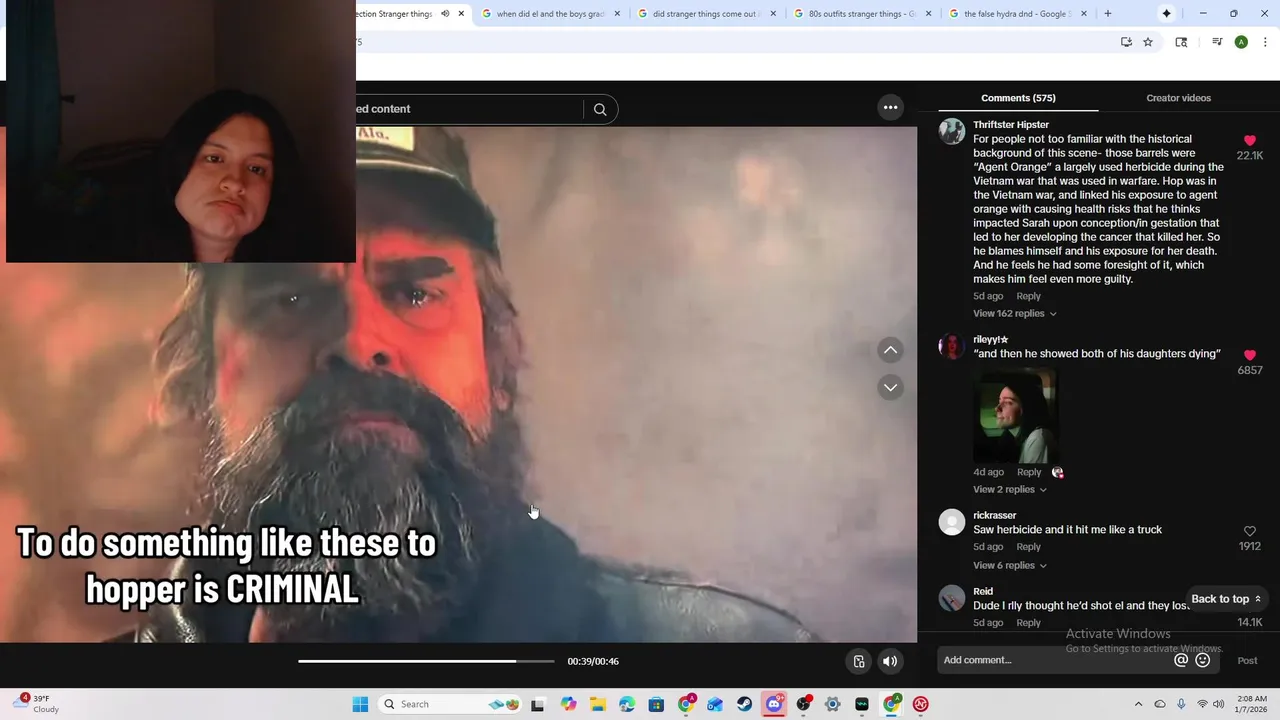This screenshot has height=720, width=1280.
Task: Show hidden system tray icons chevron
Action: (x=1138, y=704)
